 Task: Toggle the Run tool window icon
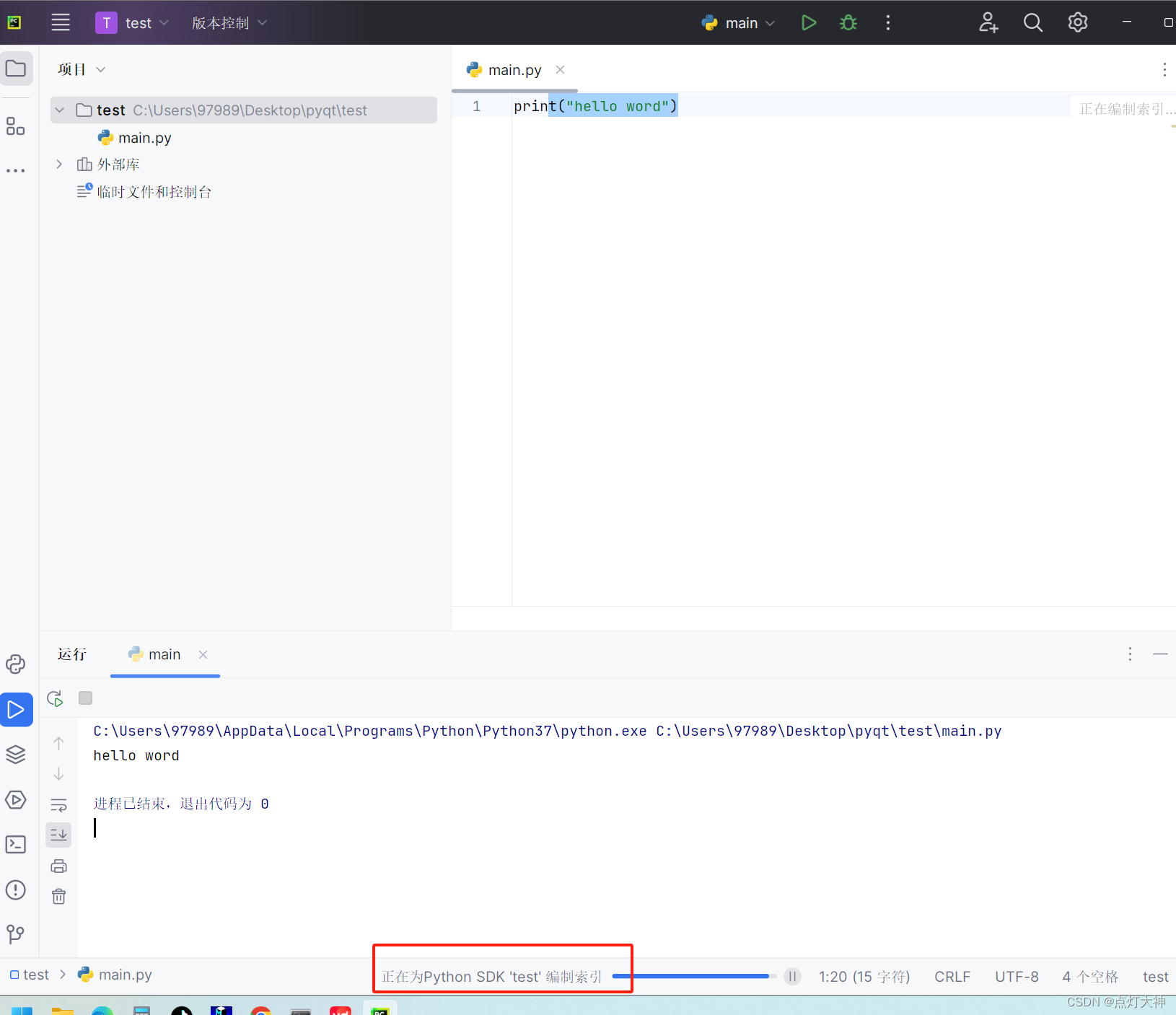tap(16, 710)
